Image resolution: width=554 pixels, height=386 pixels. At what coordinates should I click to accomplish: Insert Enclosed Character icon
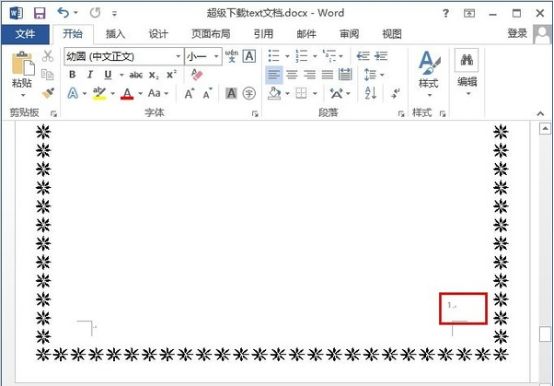(249, 94)
